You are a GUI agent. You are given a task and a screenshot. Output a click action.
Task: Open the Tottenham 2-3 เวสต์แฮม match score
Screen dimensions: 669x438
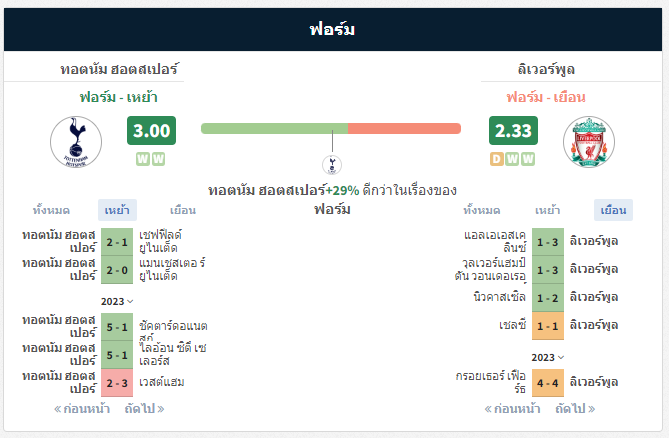click(117, 383)
